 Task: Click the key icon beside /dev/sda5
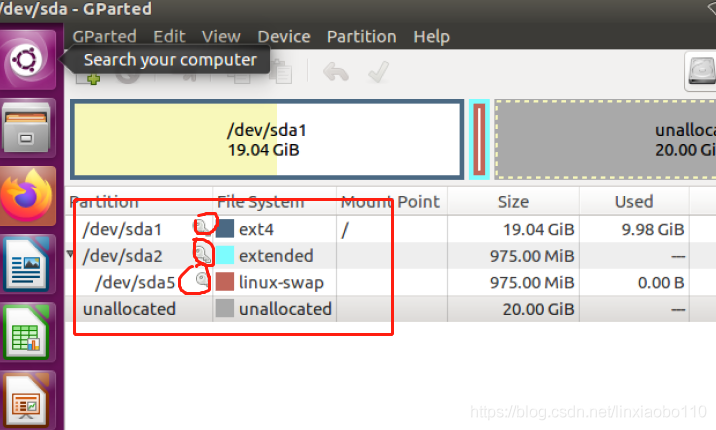pos(202,282)
